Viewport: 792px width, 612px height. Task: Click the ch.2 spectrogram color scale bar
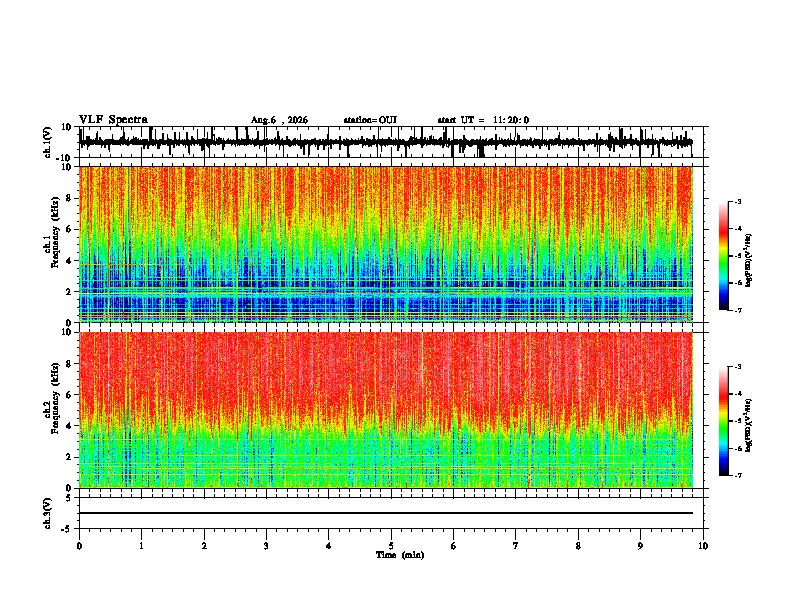(723, 421)
